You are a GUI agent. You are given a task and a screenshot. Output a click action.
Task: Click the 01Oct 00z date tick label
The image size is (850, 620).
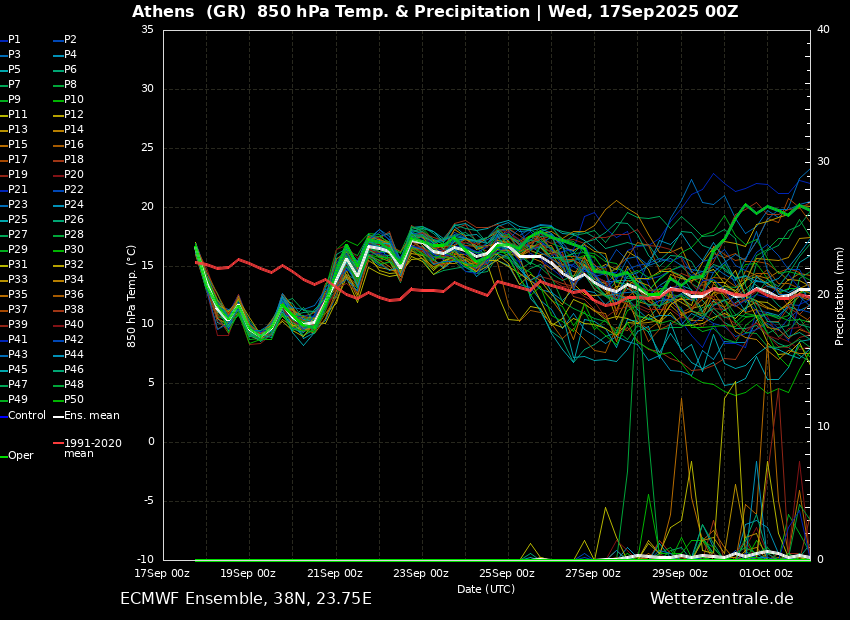(x=766, y=573)
